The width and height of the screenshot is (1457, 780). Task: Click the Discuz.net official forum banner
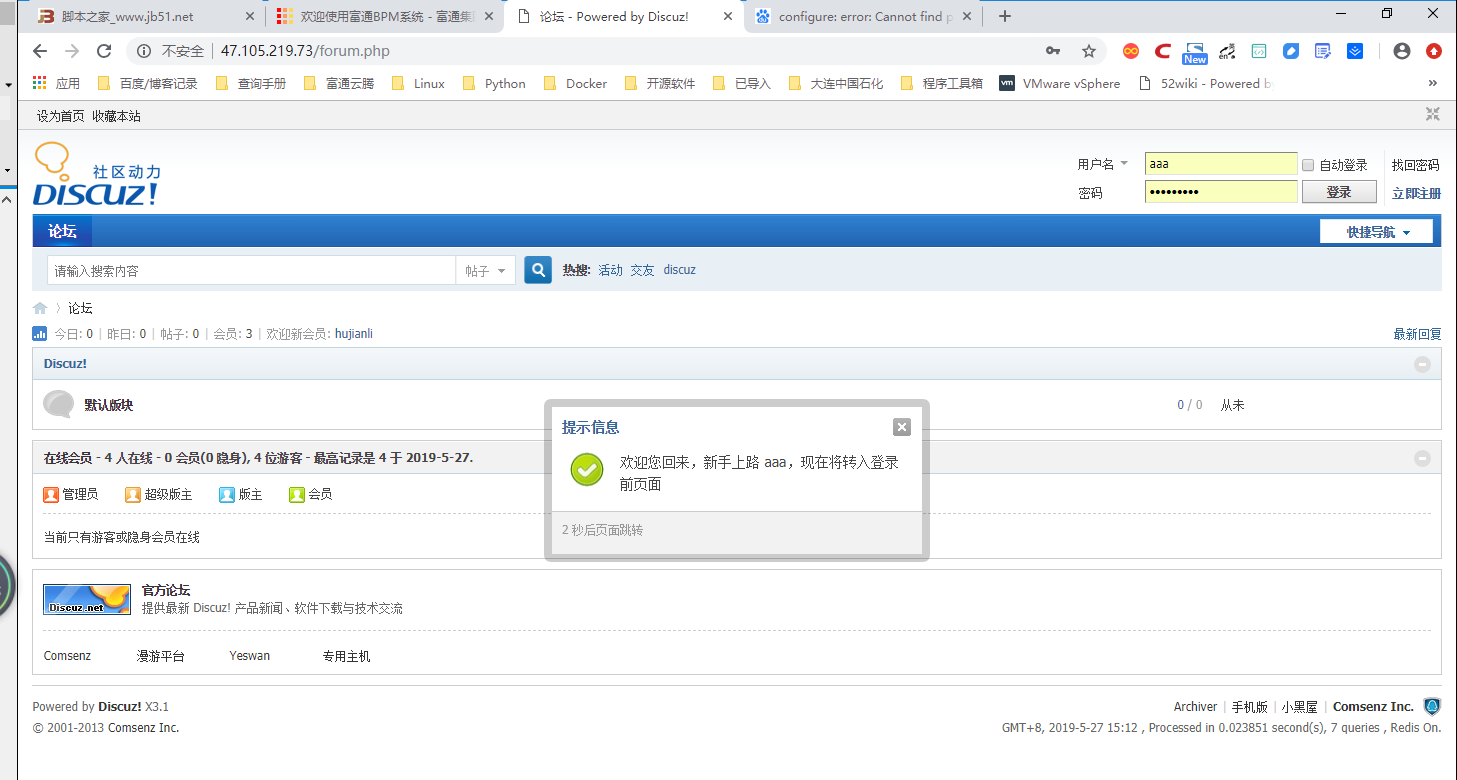87,599
